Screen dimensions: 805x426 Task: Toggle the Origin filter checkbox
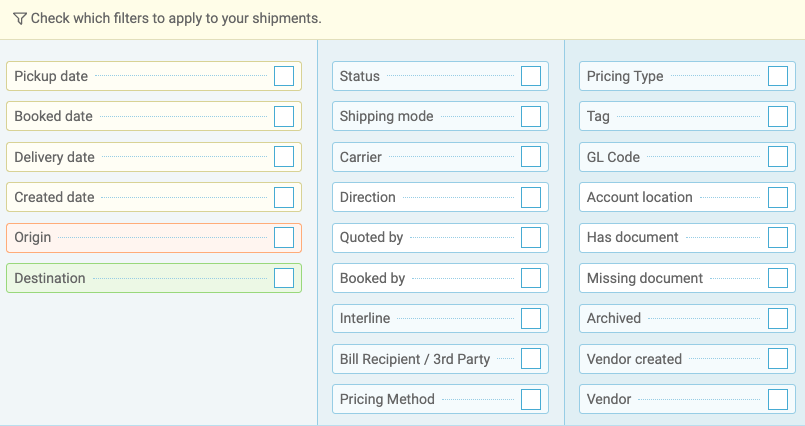coord(284,238)
